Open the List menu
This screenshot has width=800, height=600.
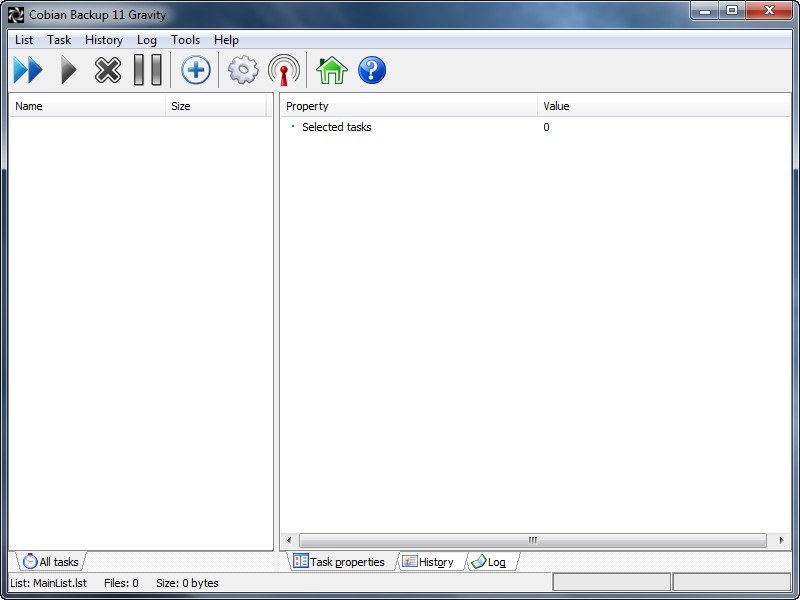tap(23, 40)
